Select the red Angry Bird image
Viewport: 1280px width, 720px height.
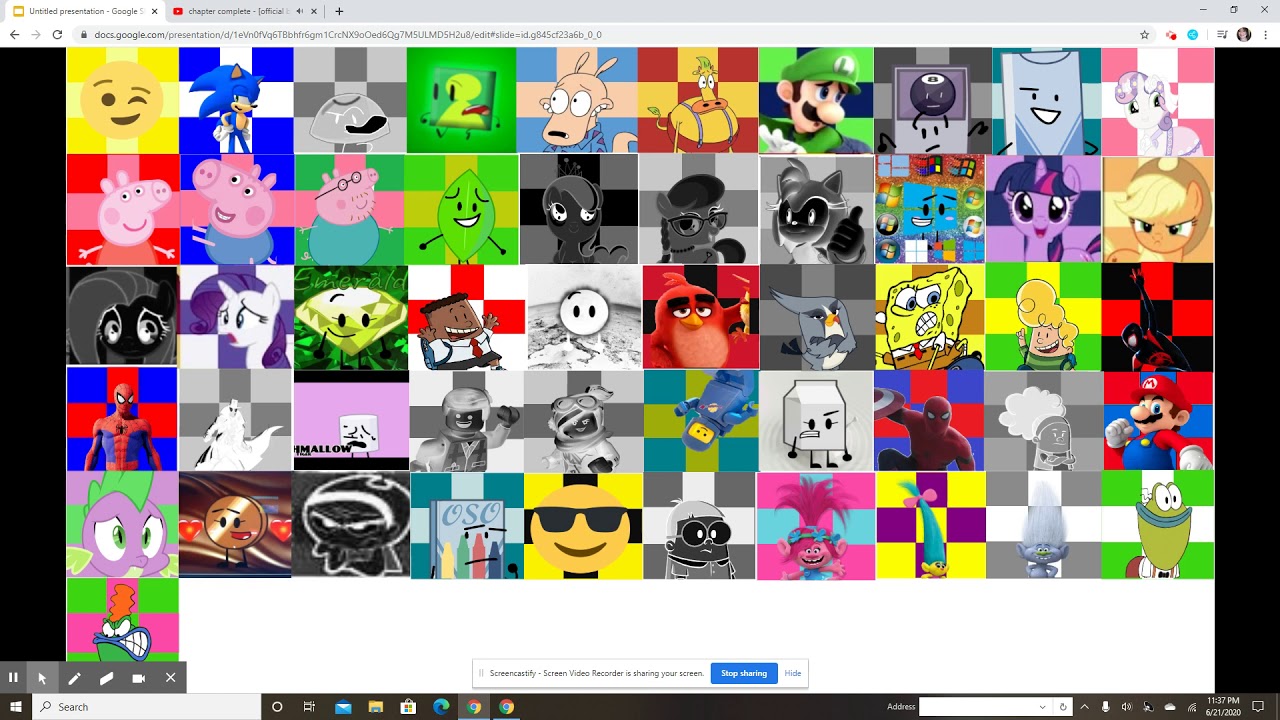[x=701, y=317]
